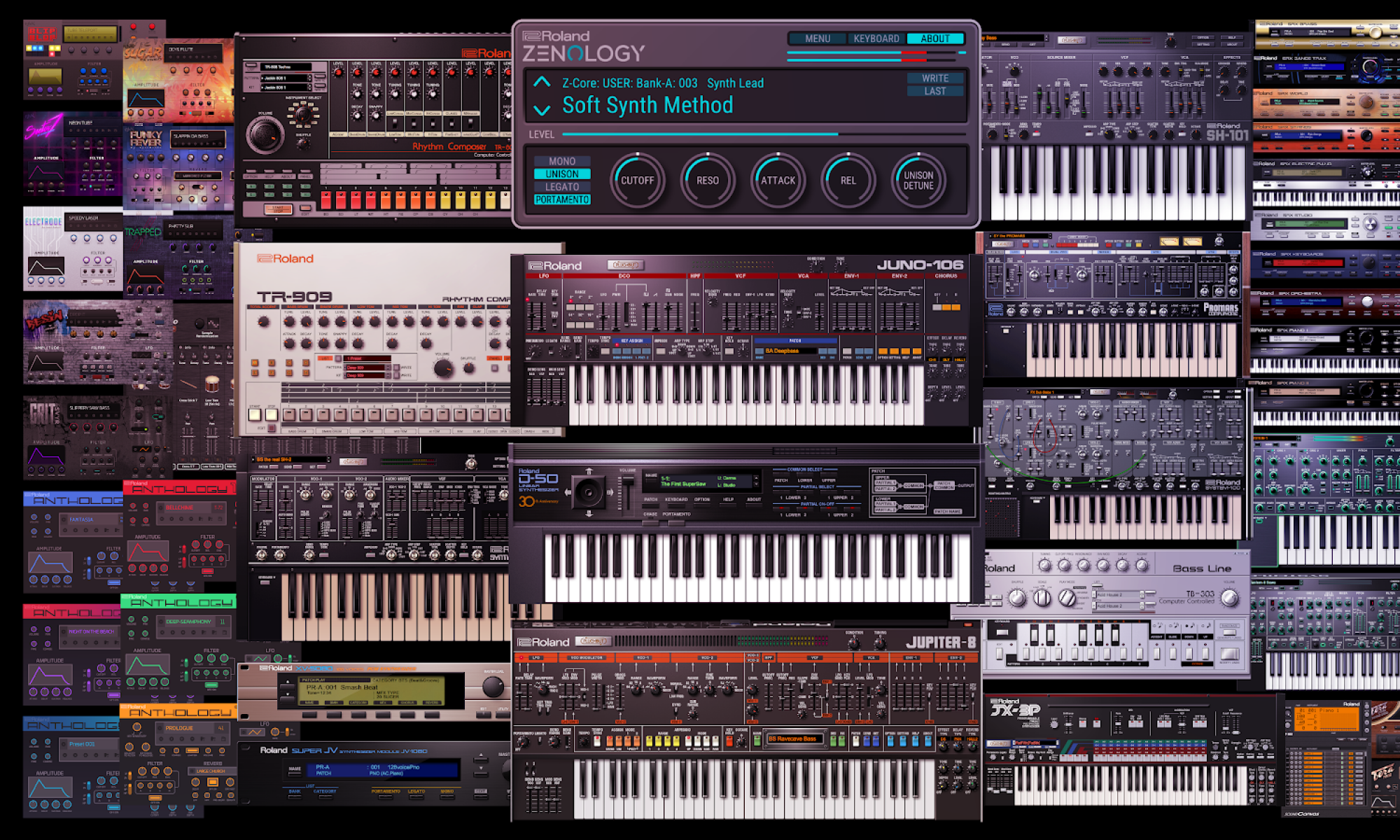This screenshot has width=1400, height=840.
Task: Go to previous preset with up chevron
Action: tap(542, 82)
